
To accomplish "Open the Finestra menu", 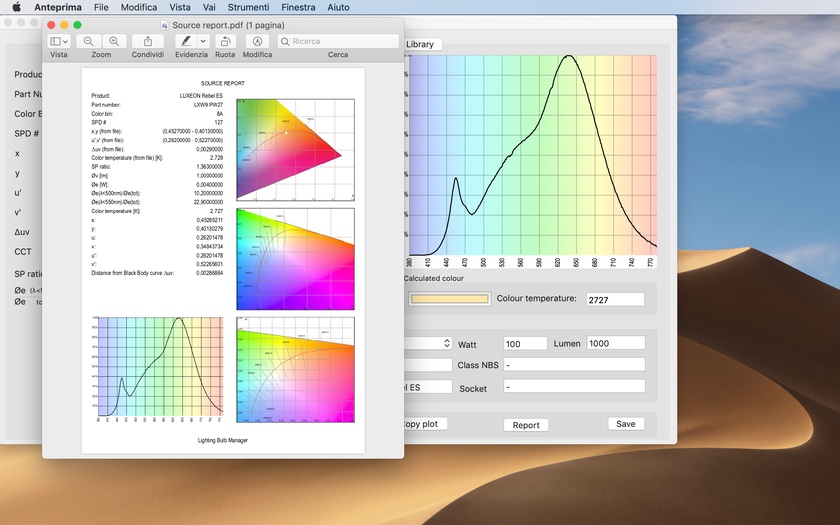I will (x=298, y=7).
